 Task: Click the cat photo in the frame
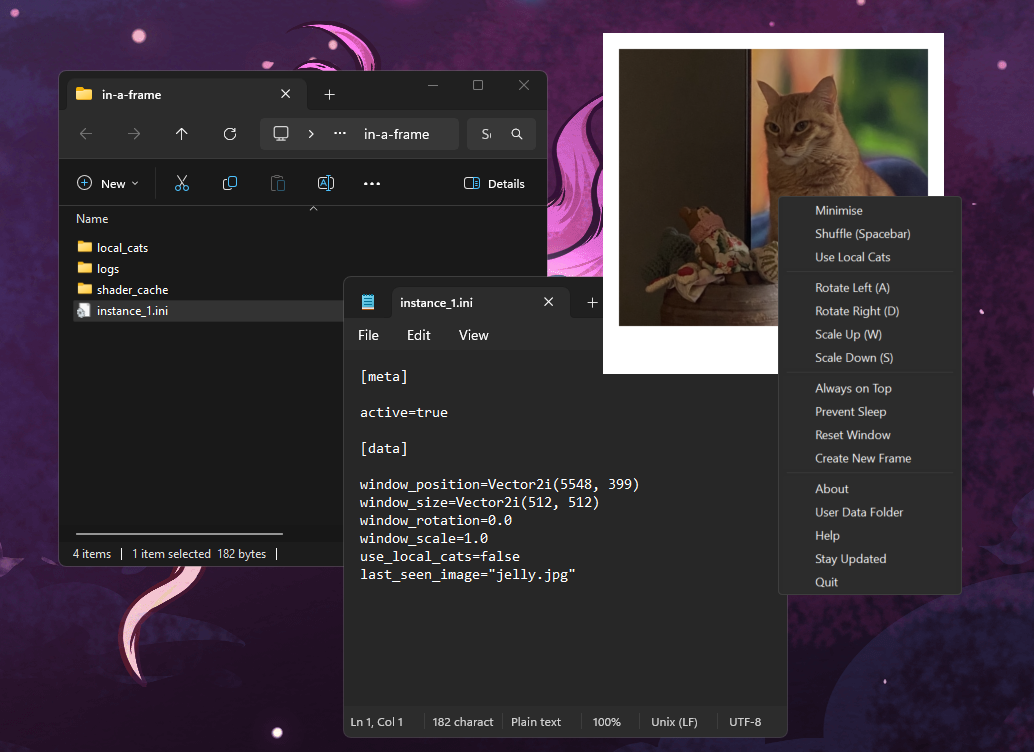pyautogui.click(x=773, y=187)
